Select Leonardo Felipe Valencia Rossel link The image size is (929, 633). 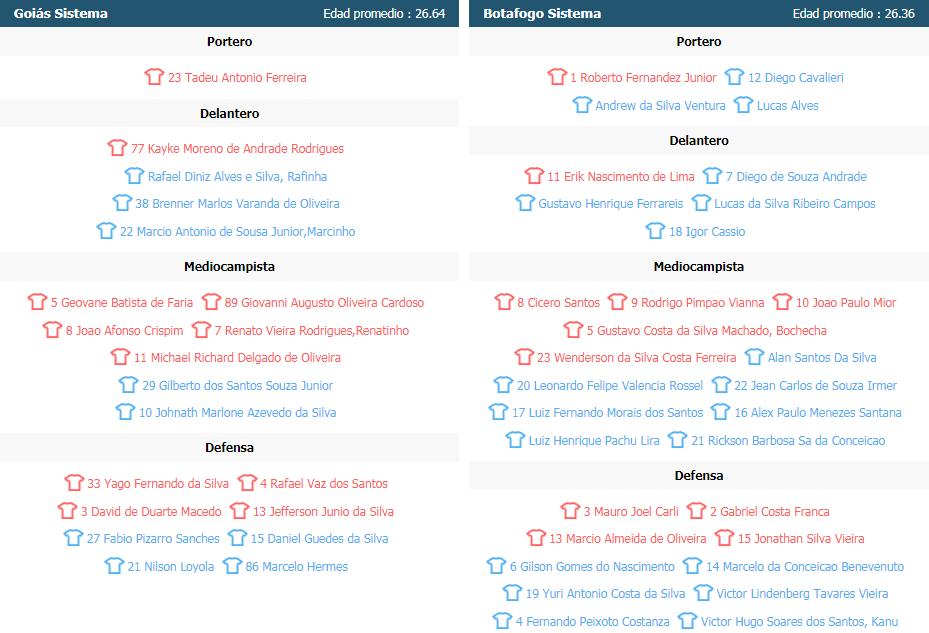pyautogui.click(x=610, y=385)
